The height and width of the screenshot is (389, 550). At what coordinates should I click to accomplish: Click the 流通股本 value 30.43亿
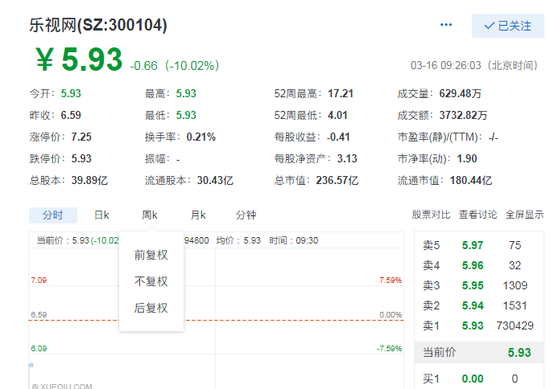(215, 181)
